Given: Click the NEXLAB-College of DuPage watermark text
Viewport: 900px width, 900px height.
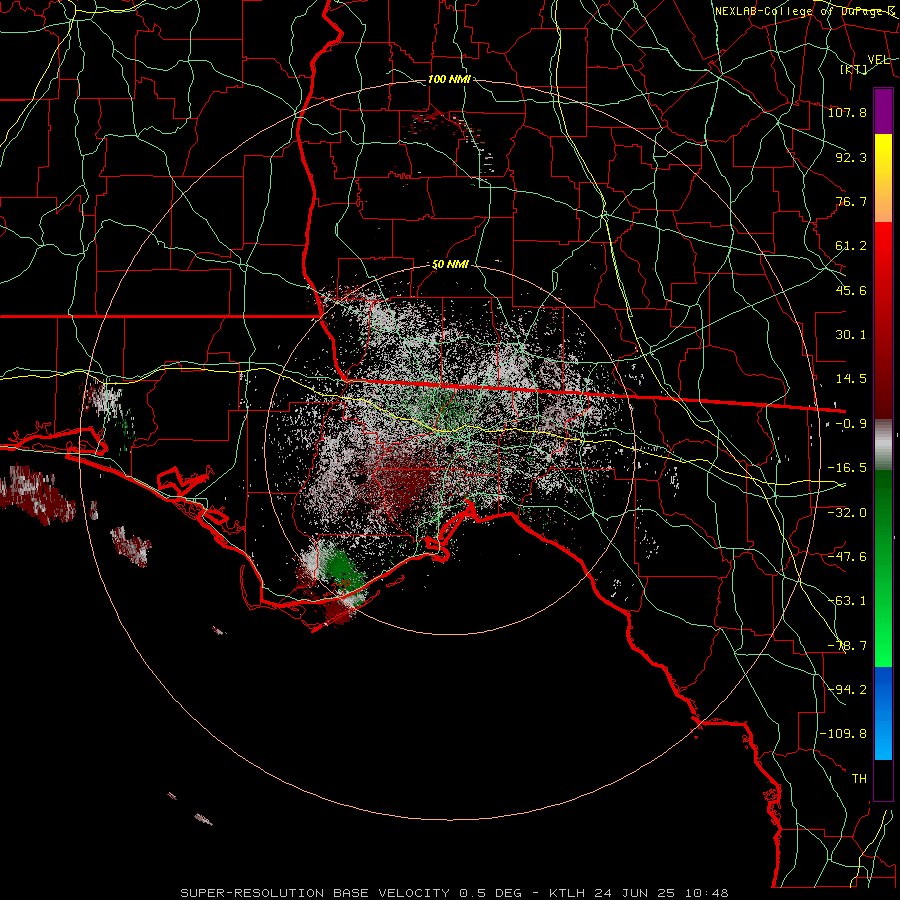Looking at the screenshot, I should (x=804, y=11).
